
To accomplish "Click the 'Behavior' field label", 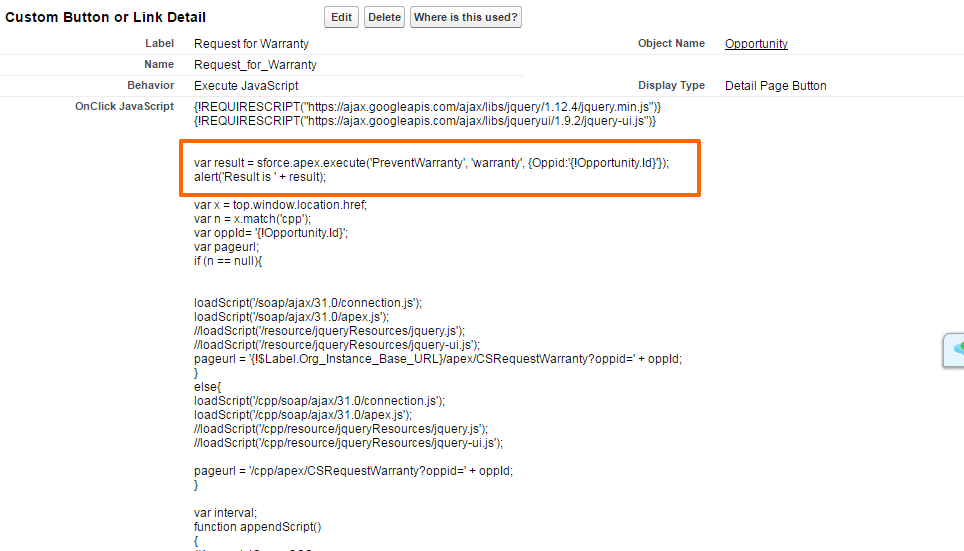I will pyautogui.click(x=151, y=85).
